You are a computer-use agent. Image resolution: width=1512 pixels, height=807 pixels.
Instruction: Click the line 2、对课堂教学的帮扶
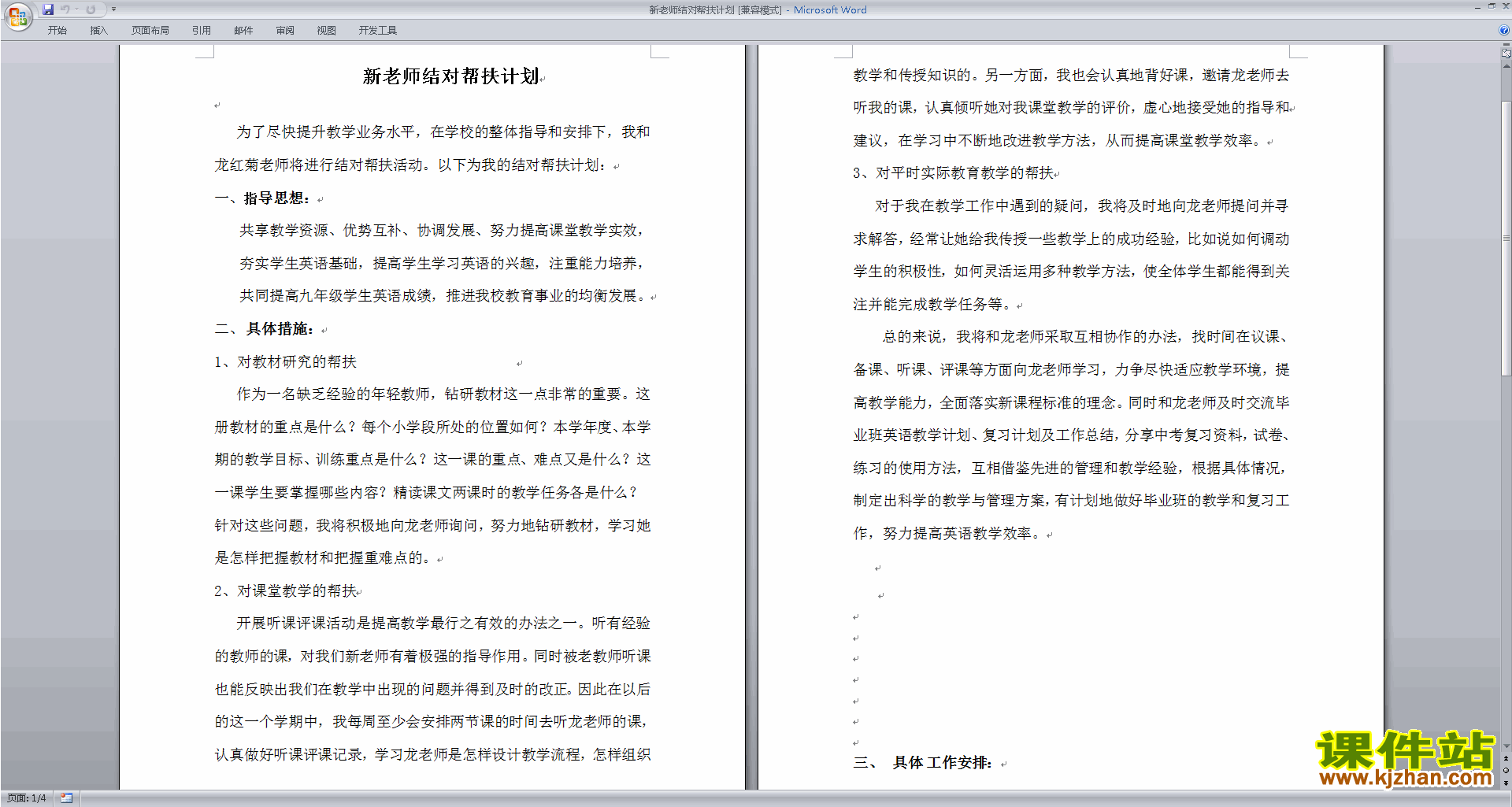click(x=285, y=591)
